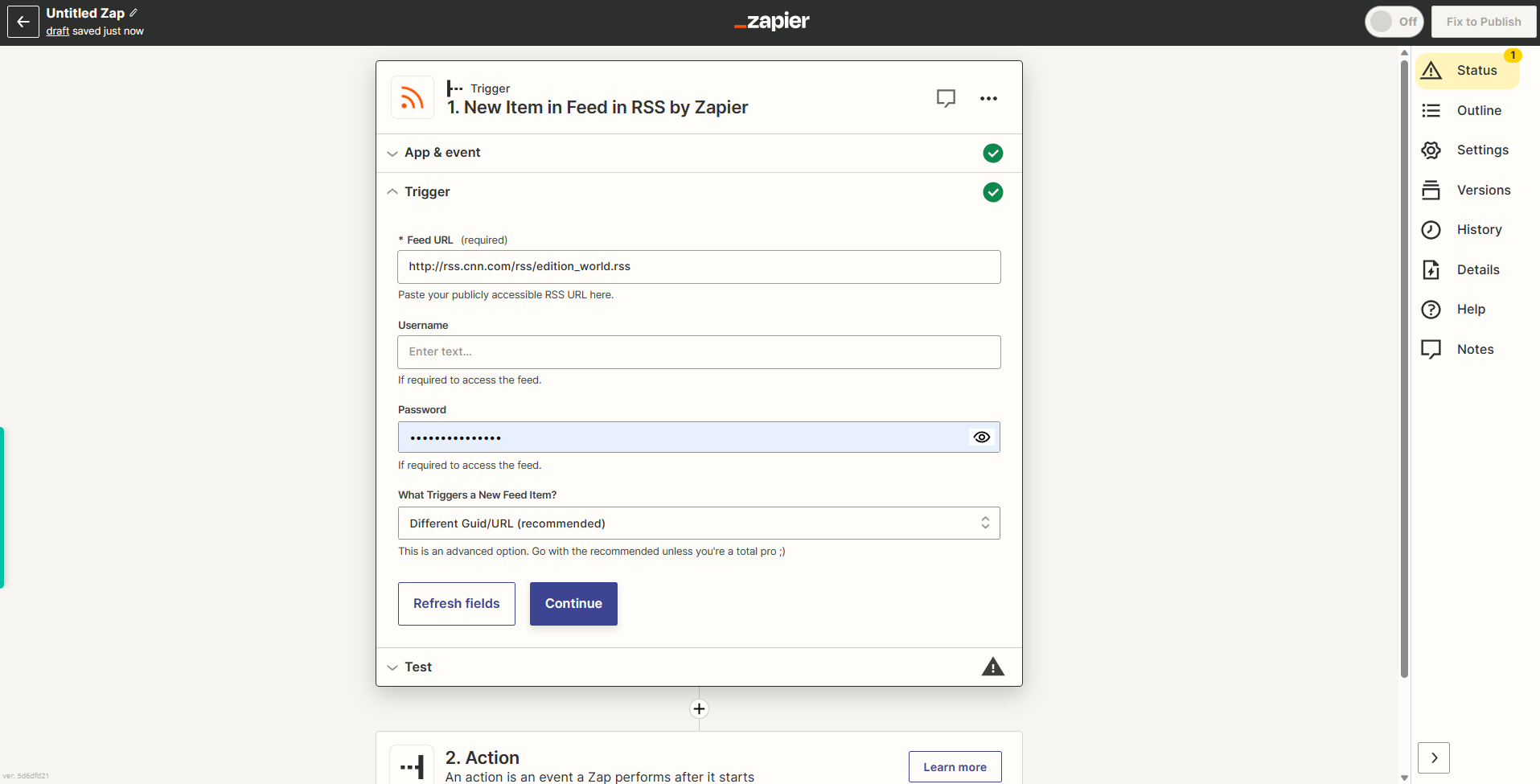1540x784 pixels.
Task: Add step with plus button
Action: pos(699,708)
